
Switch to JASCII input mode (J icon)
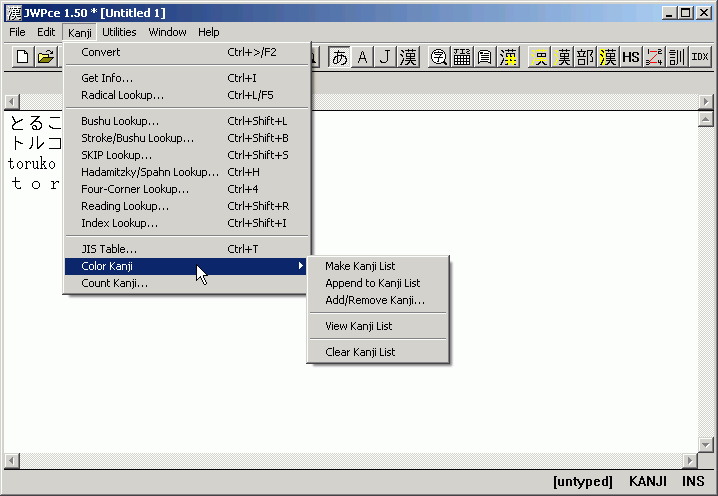(x=385, y=57)
